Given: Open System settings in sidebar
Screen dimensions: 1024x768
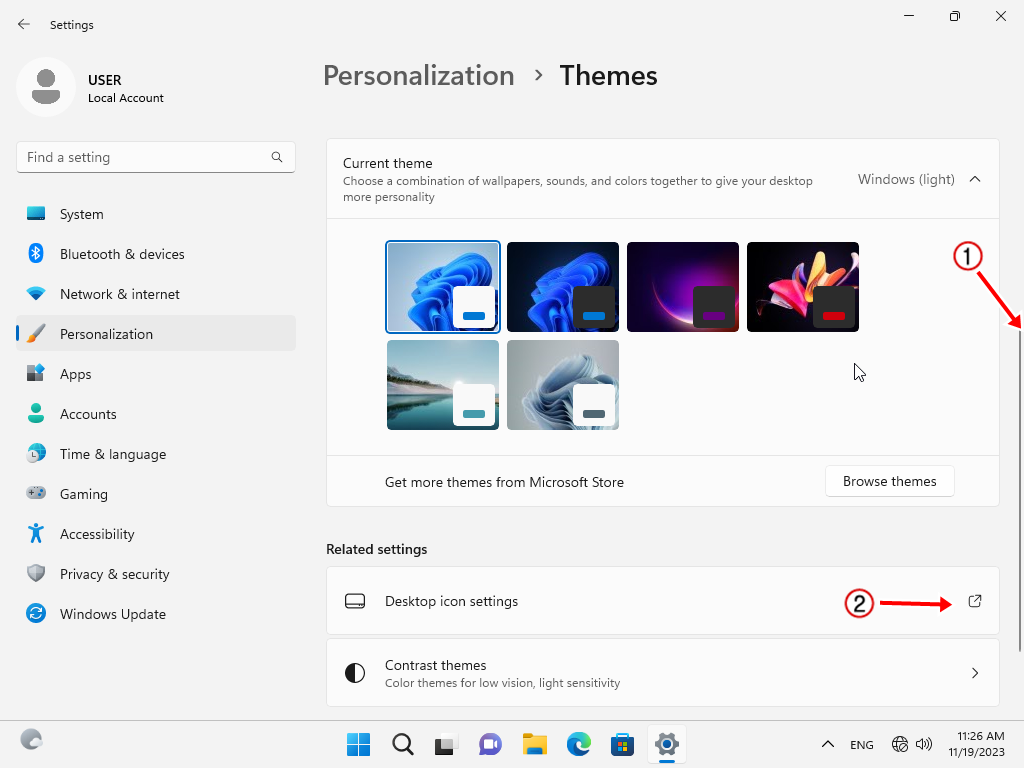Looking at the screenshot, I should pos(155,214).
